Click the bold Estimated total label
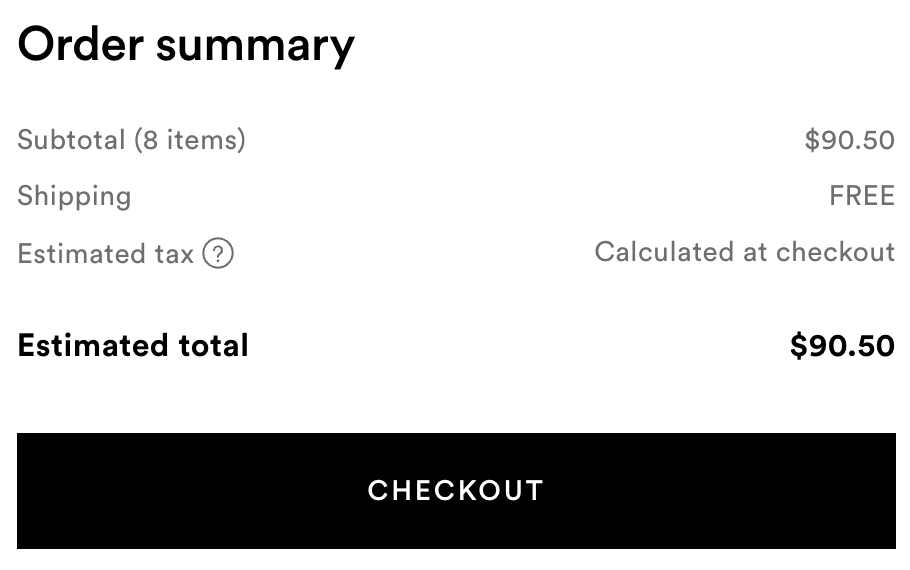The image size is (910, 570). coord(133,345)
